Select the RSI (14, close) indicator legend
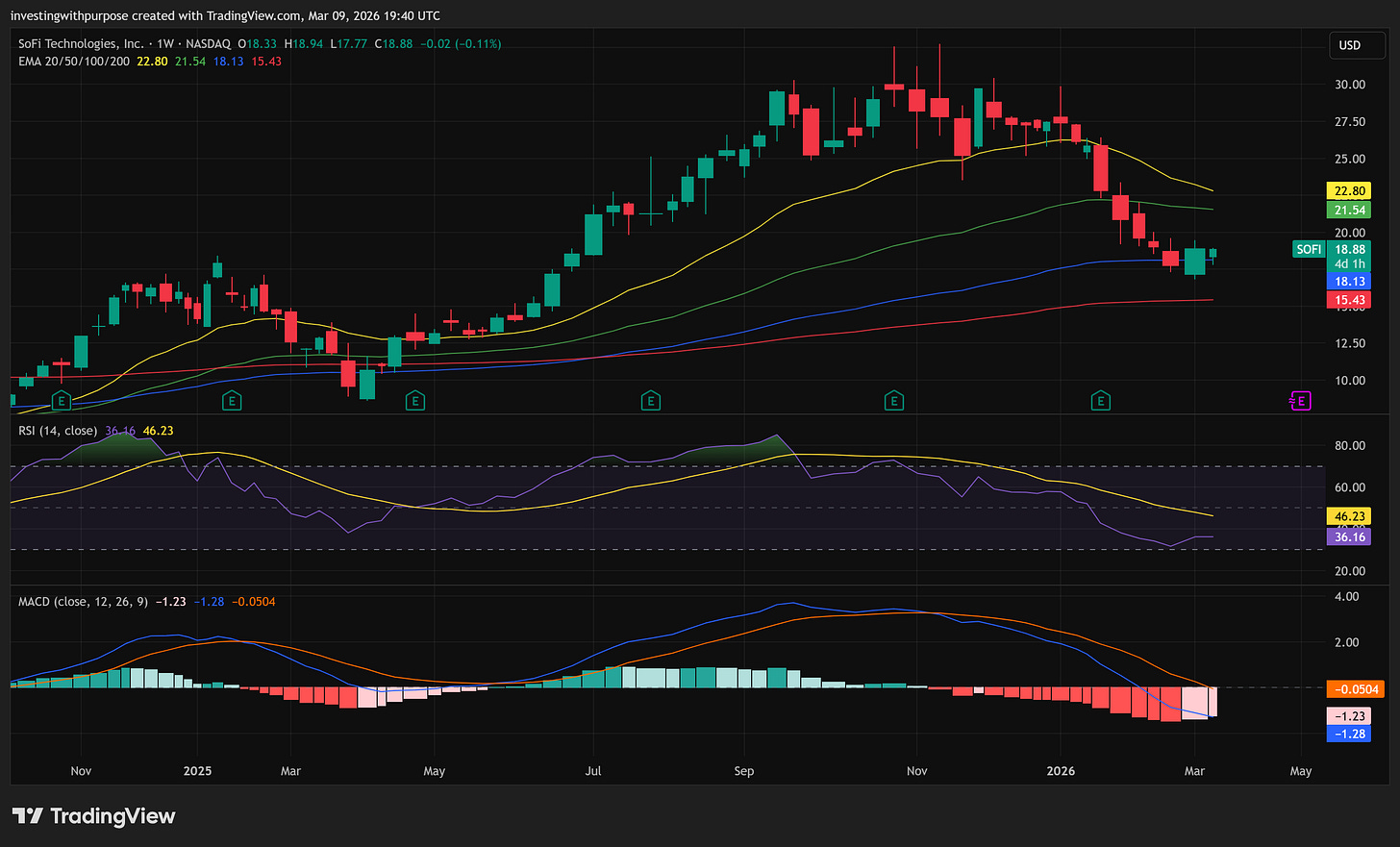 pyautogui.click(x=58, y=431)
